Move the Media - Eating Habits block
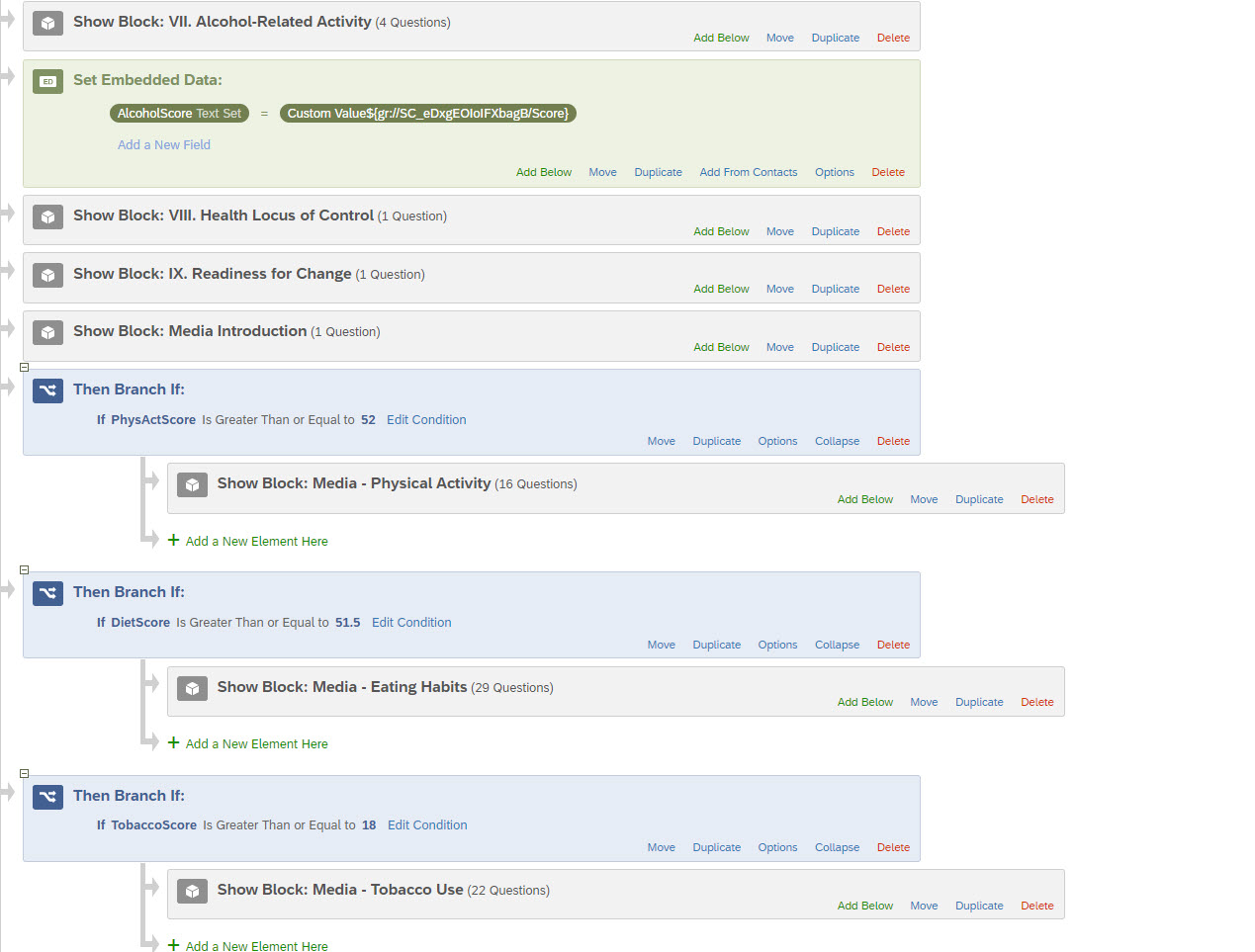The image size is (1255, 952). (x=924, y=703)
